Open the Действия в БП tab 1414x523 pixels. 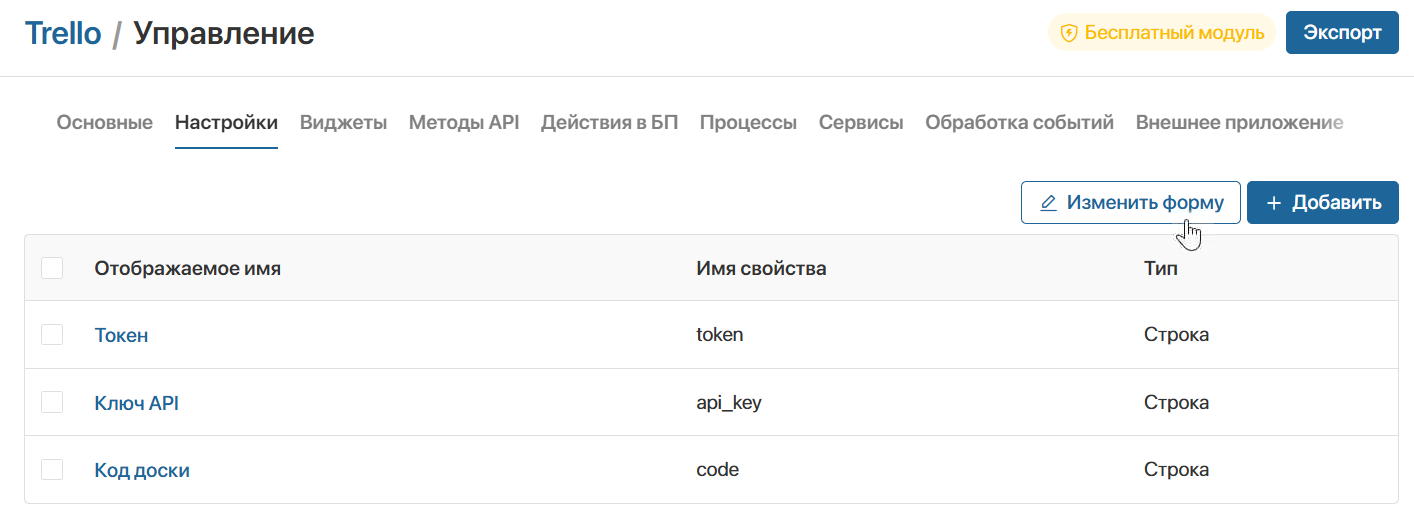coord(610,123)
